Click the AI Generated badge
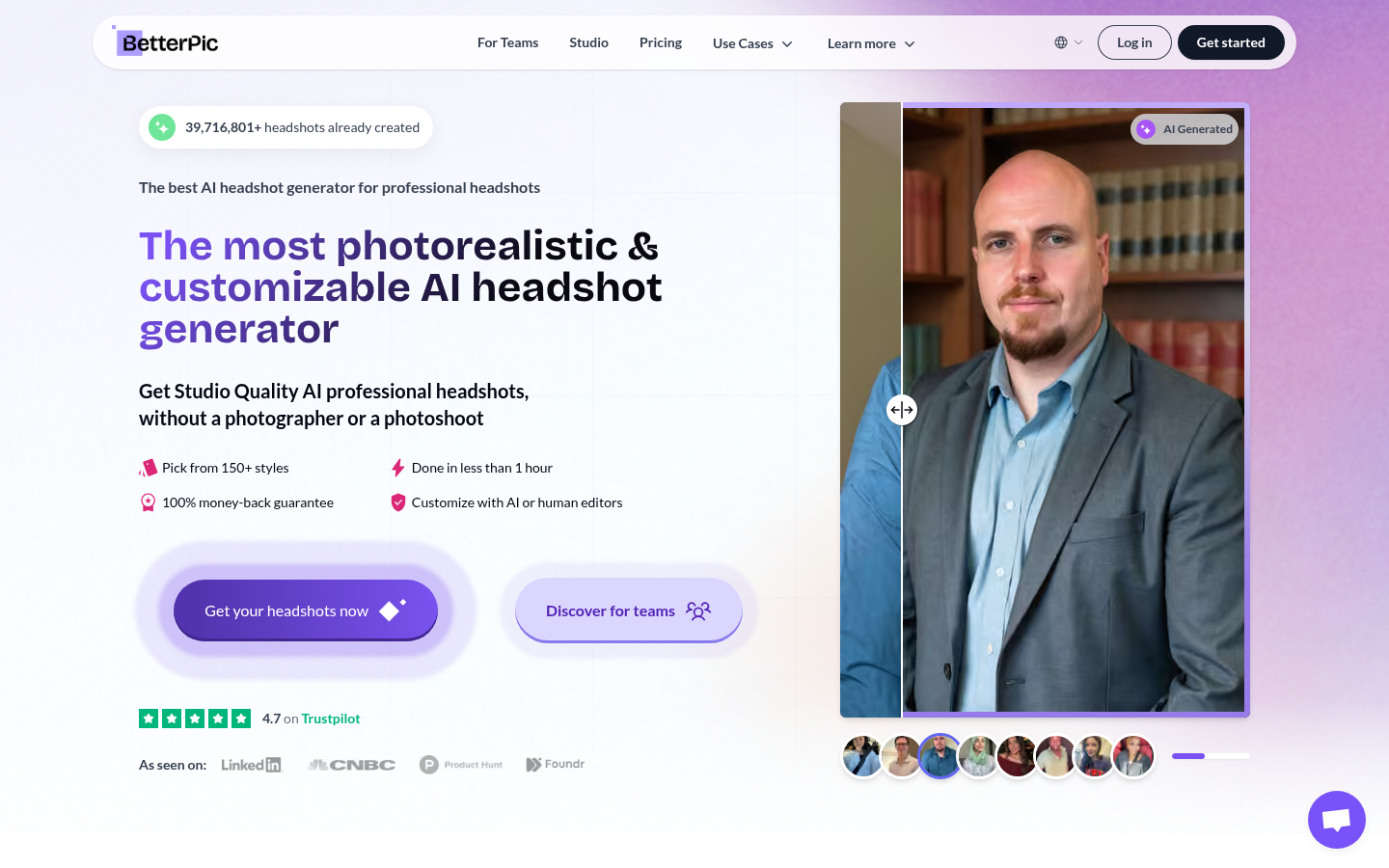 click(1185, 129)
